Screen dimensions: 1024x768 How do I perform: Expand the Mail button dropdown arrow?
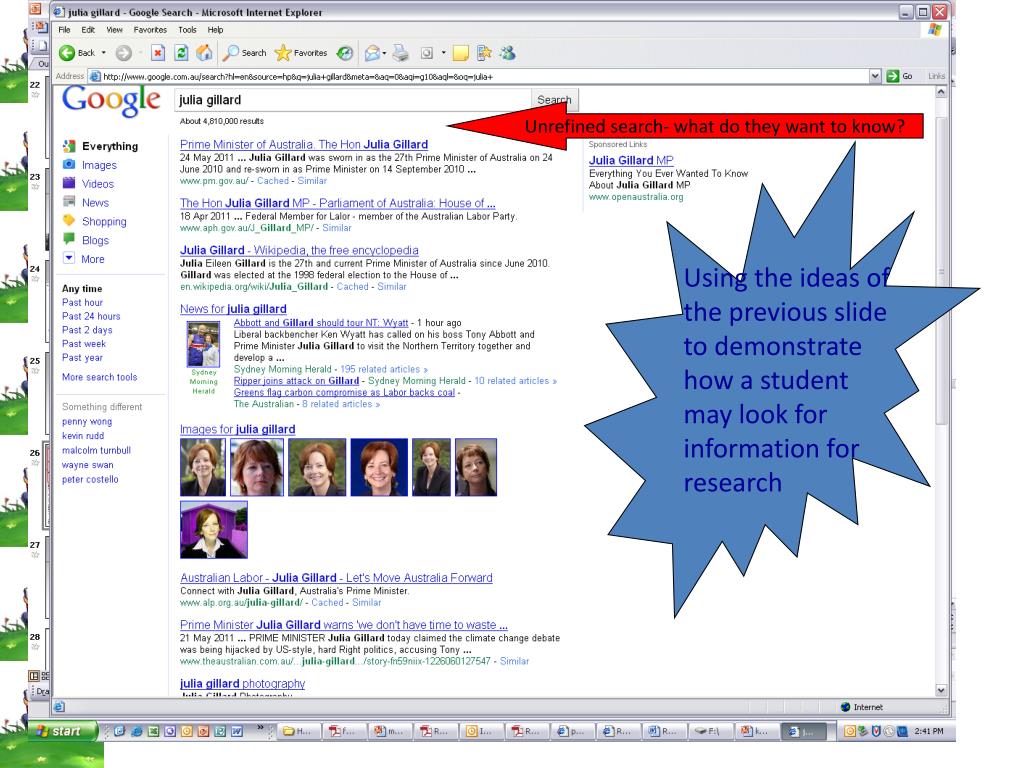coord(384,53)
